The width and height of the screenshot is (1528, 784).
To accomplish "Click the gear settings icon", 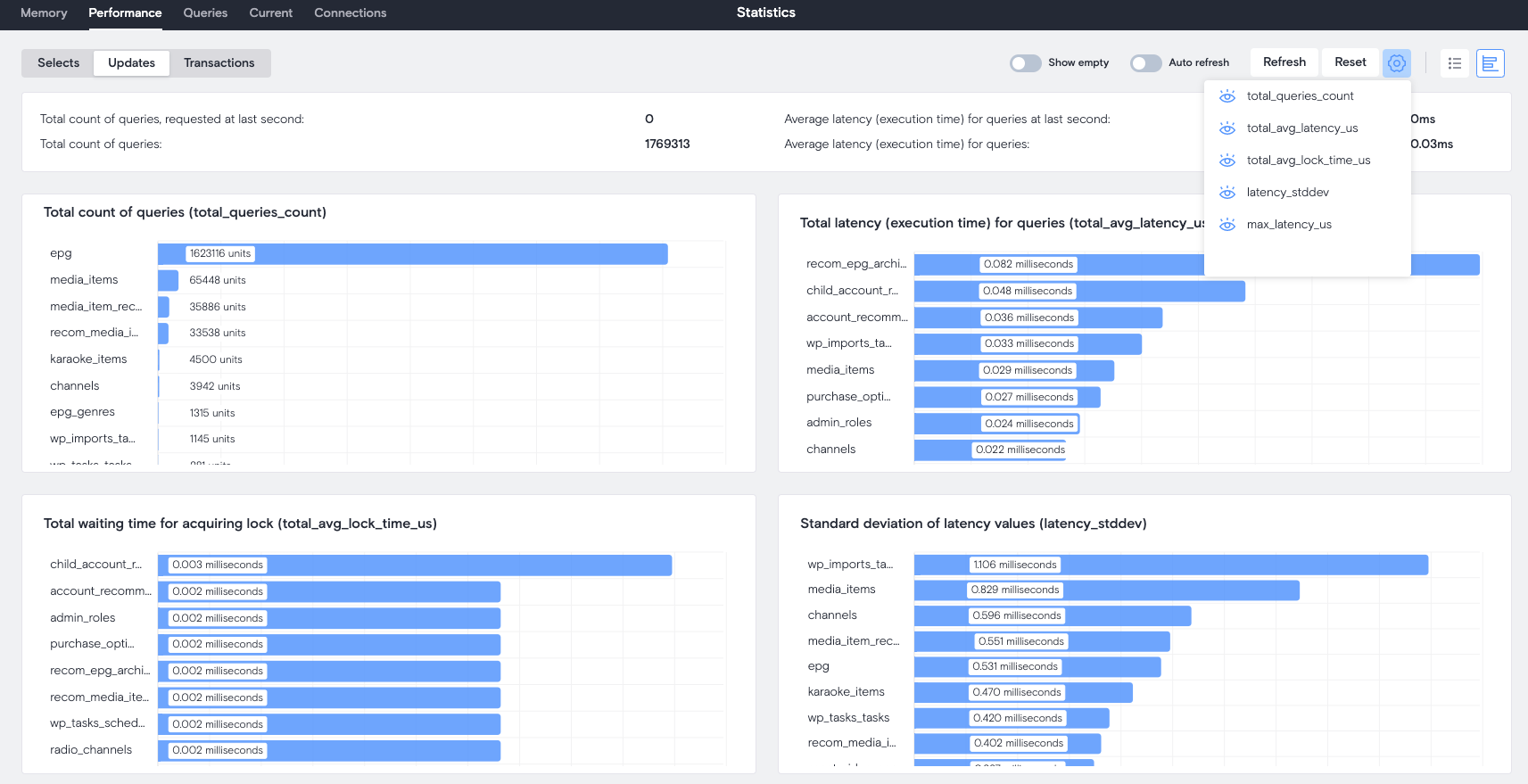I will (x=1396, y=63).
